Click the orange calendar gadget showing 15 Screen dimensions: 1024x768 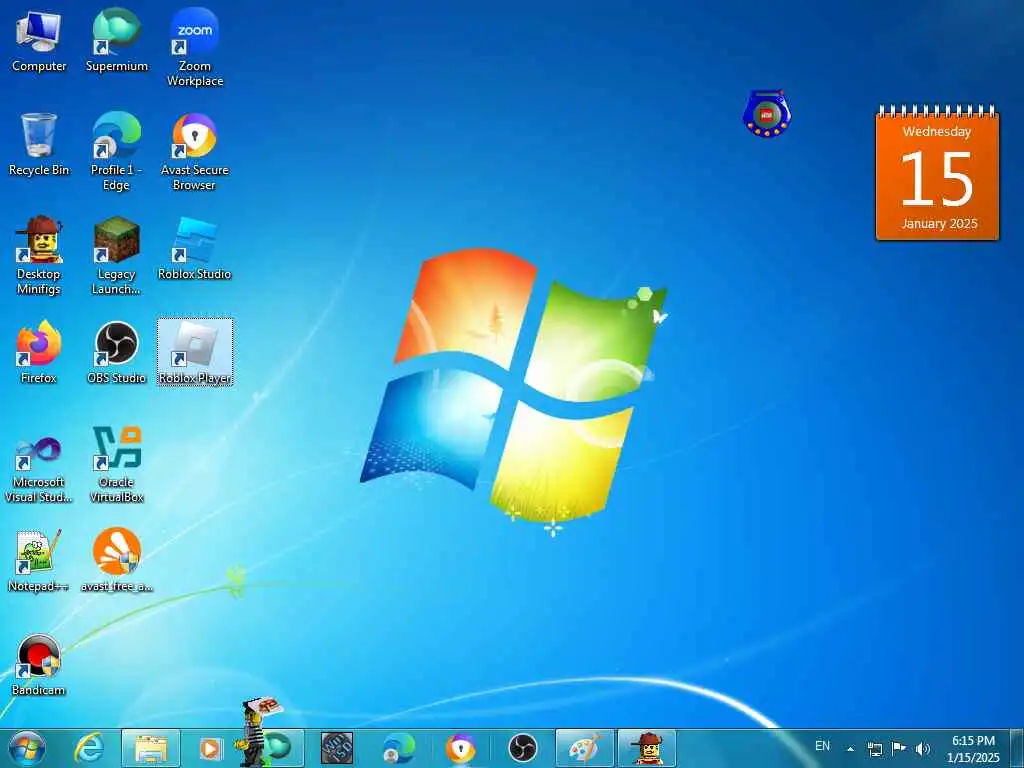(x=937, y=172)
